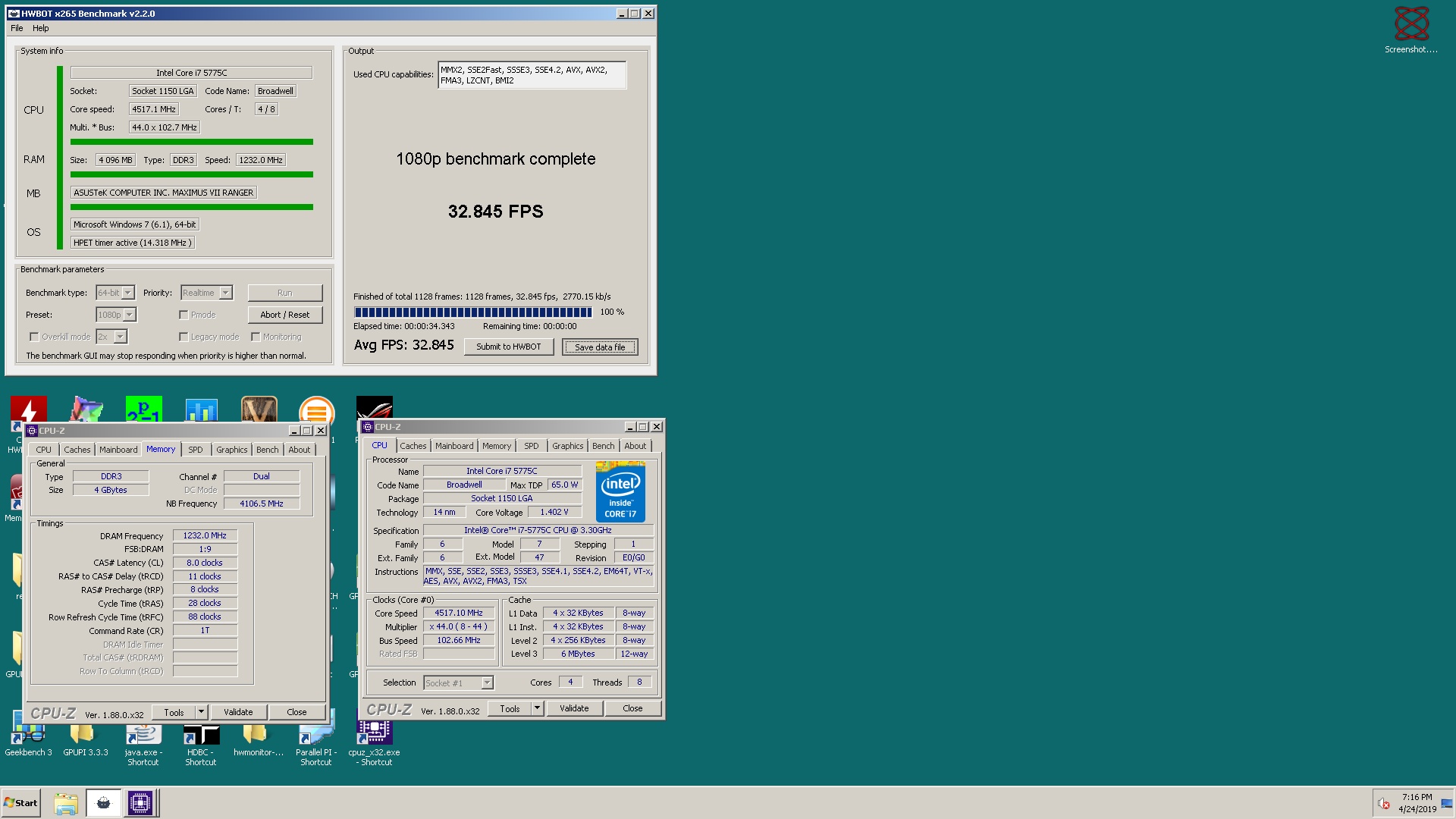Open the volume tray icon
The height and width of the screenshot is (819, 1456).
(1383, 804)
